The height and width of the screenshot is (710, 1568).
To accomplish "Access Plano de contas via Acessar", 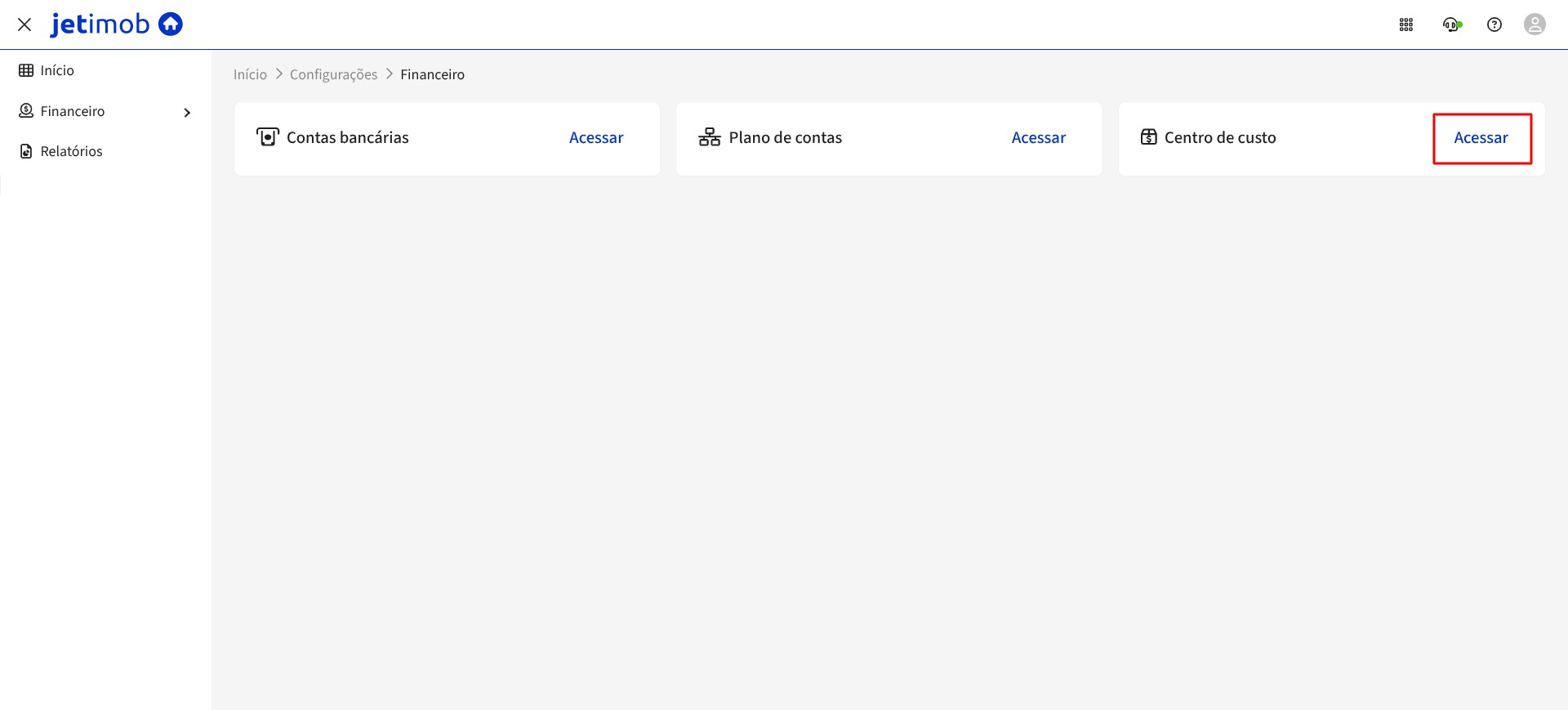I will (1038, 138).
